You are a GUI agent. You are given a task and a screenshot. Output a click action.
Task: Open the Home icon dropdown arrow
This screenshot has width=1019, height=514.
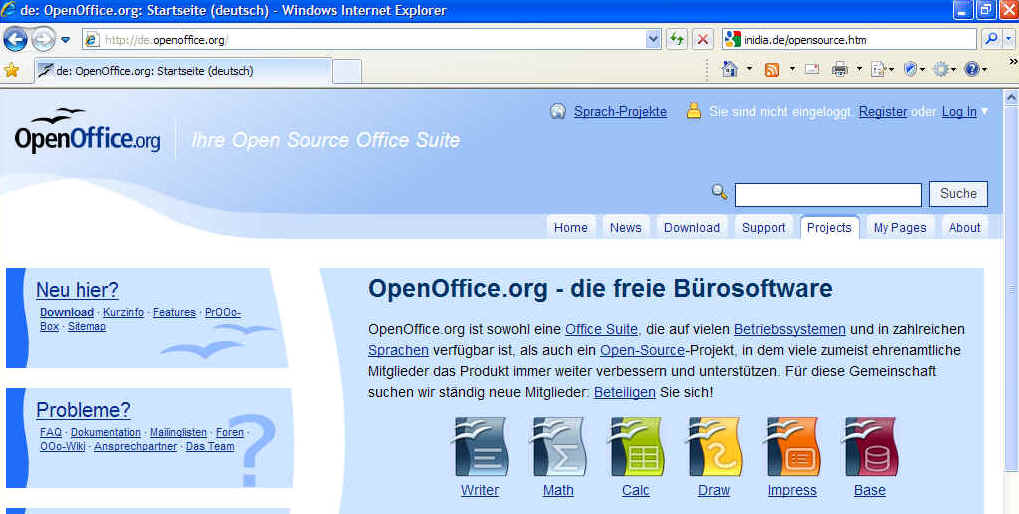coord(749,69)
